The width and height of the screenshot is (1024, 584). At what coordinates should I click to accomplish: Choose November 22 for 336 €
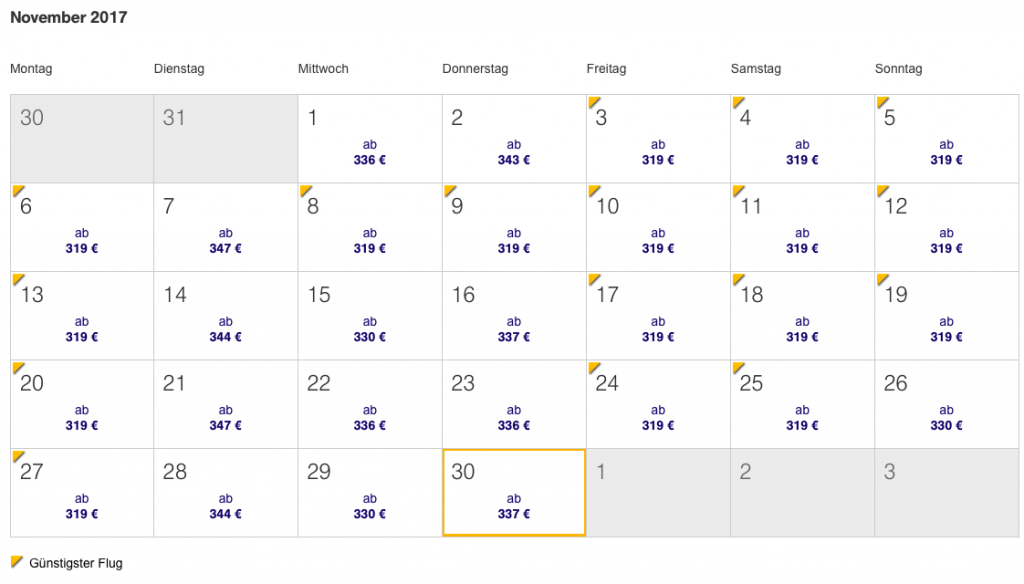pos(369,404)
